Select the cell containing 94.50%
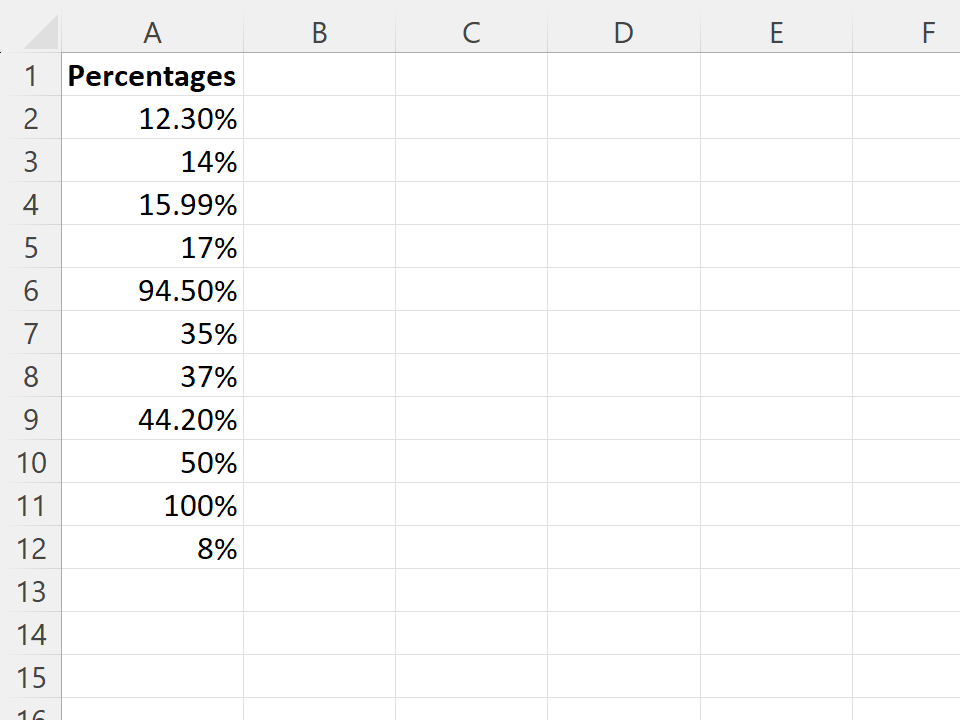This screenshot has height=720, width=960. 152,290
